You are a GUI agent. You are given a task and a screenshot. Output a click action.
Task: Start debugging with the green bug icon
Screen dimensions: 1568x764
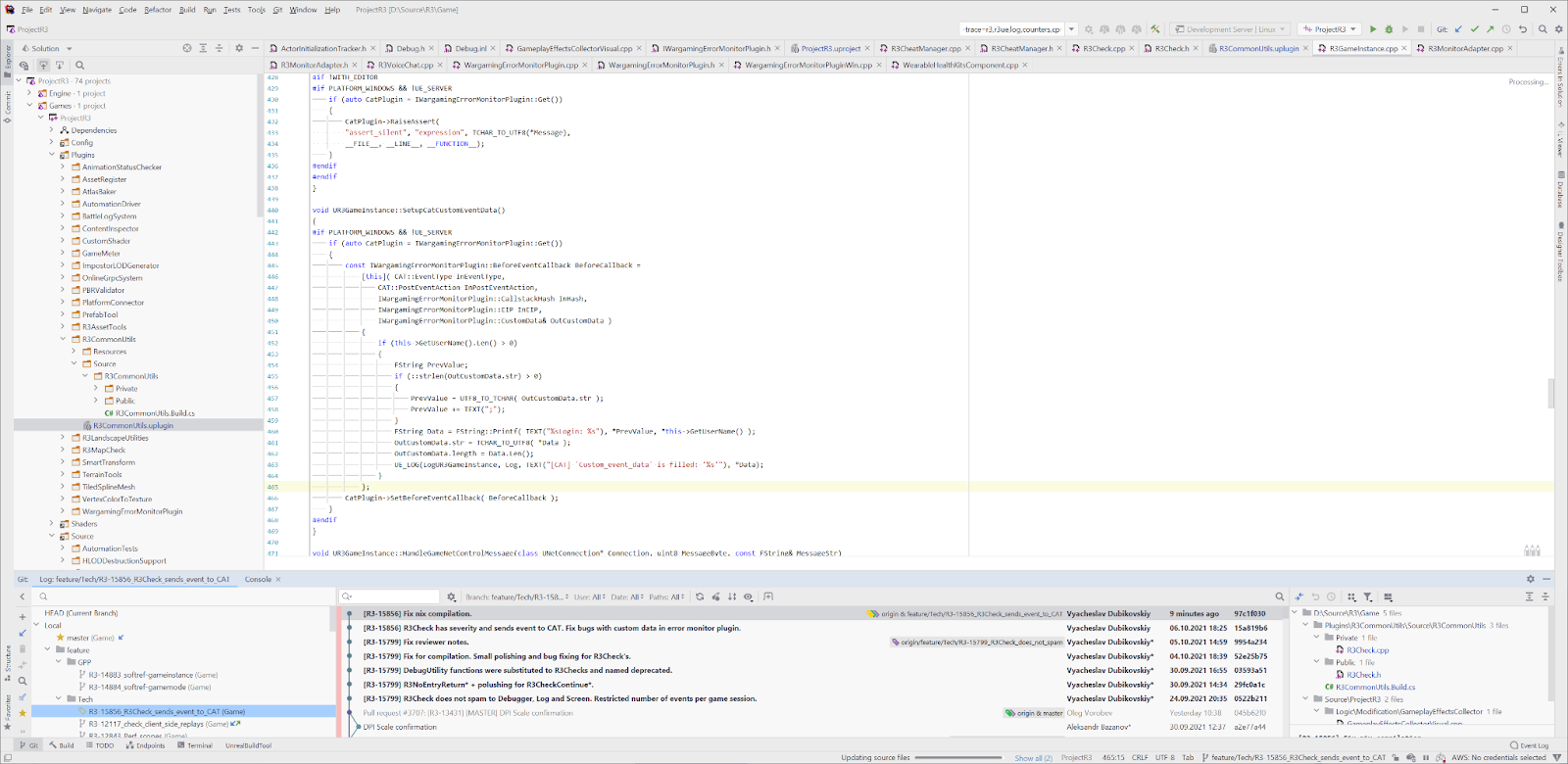(1389, 29)
